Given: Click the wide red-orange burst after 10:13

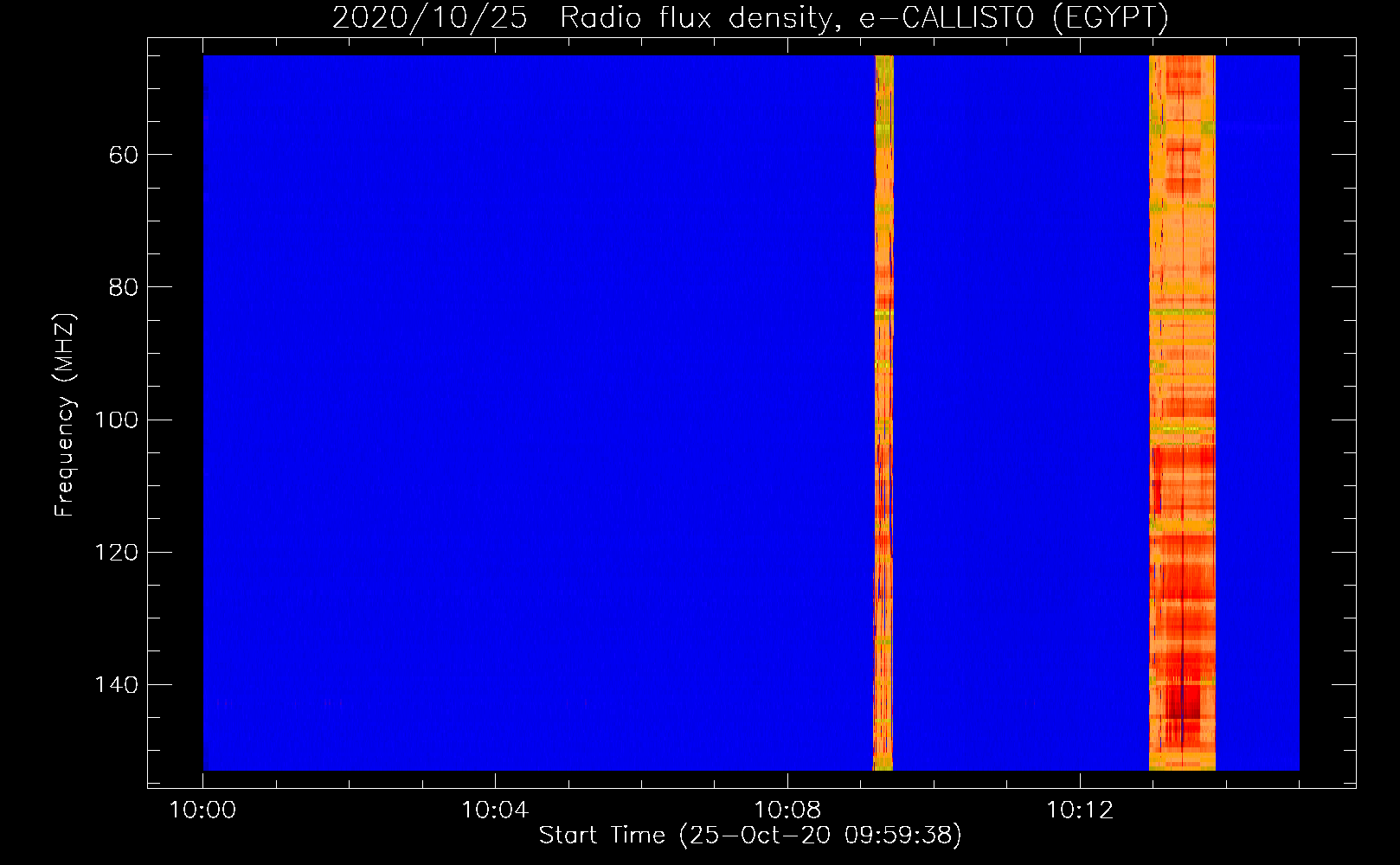Looking at the screenshot, I should pos(1182,413).
